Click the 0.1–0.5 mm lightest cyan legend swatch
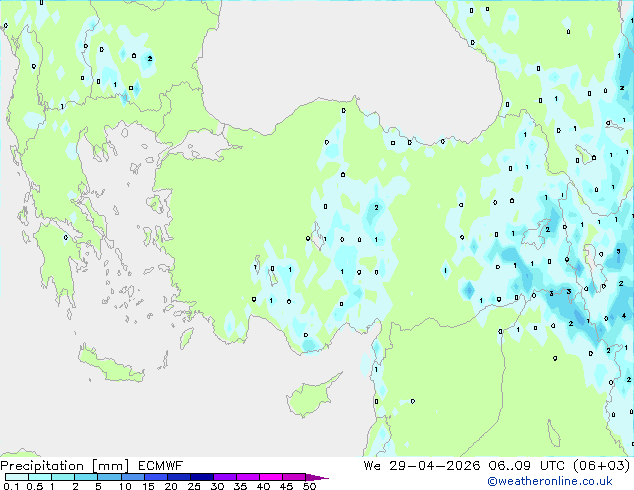This screenshot has height=490, width=634. [17, 477]
